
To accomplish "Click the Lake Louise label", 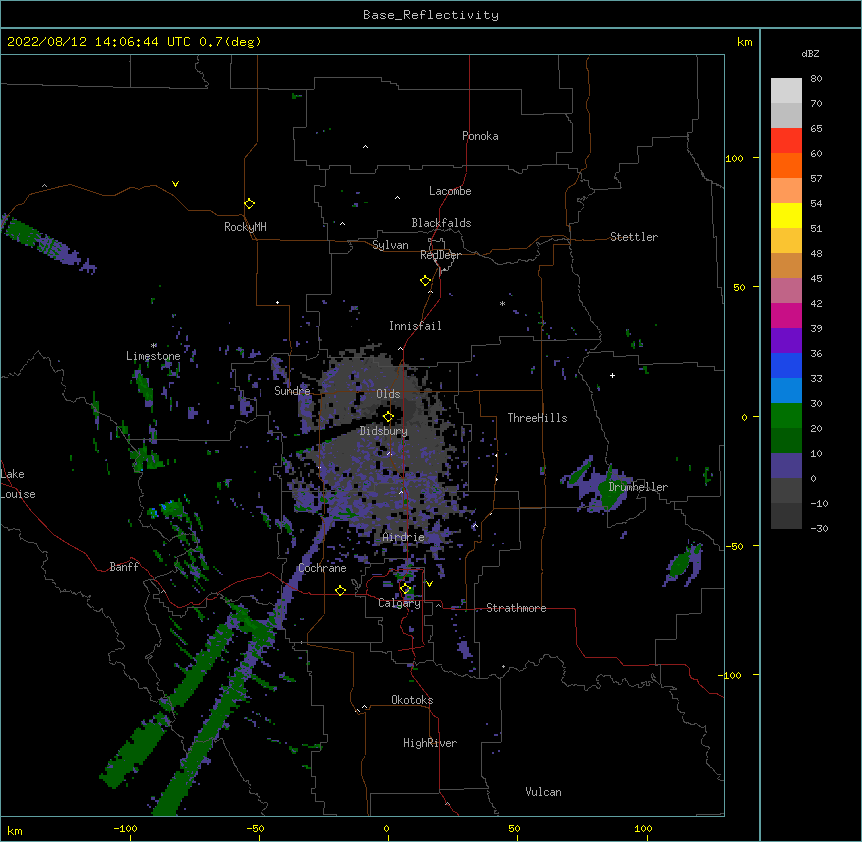I will [x=18, y=484].
